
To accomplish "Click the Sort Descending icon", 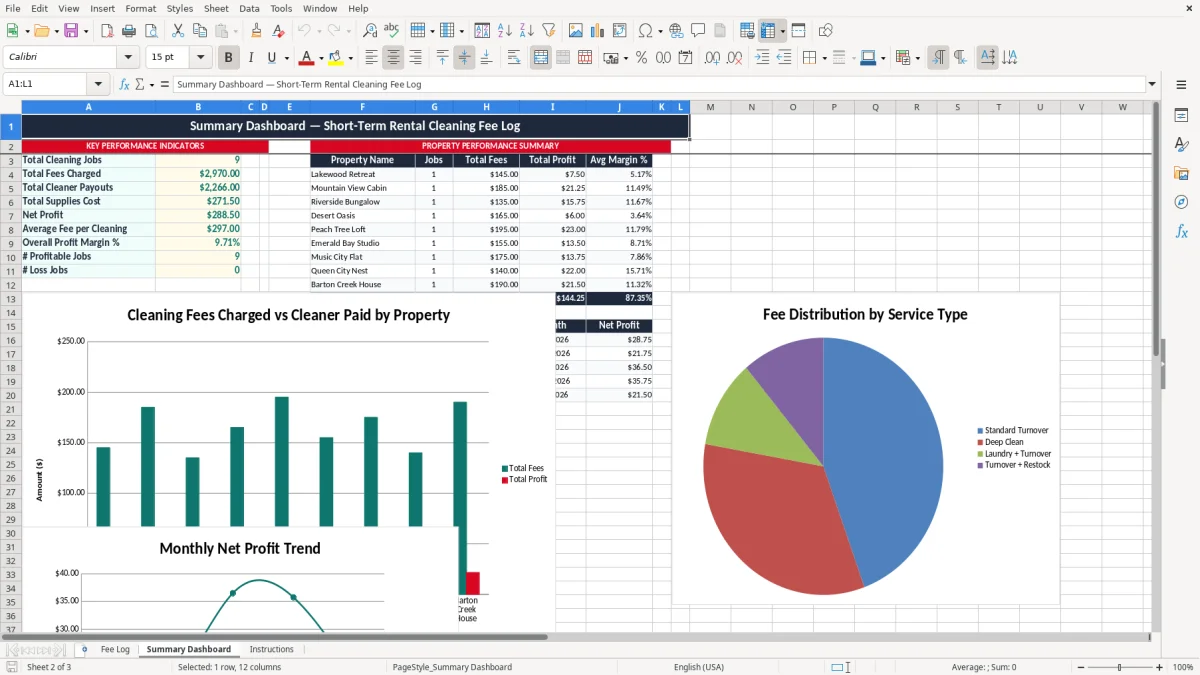I will 526,31.
